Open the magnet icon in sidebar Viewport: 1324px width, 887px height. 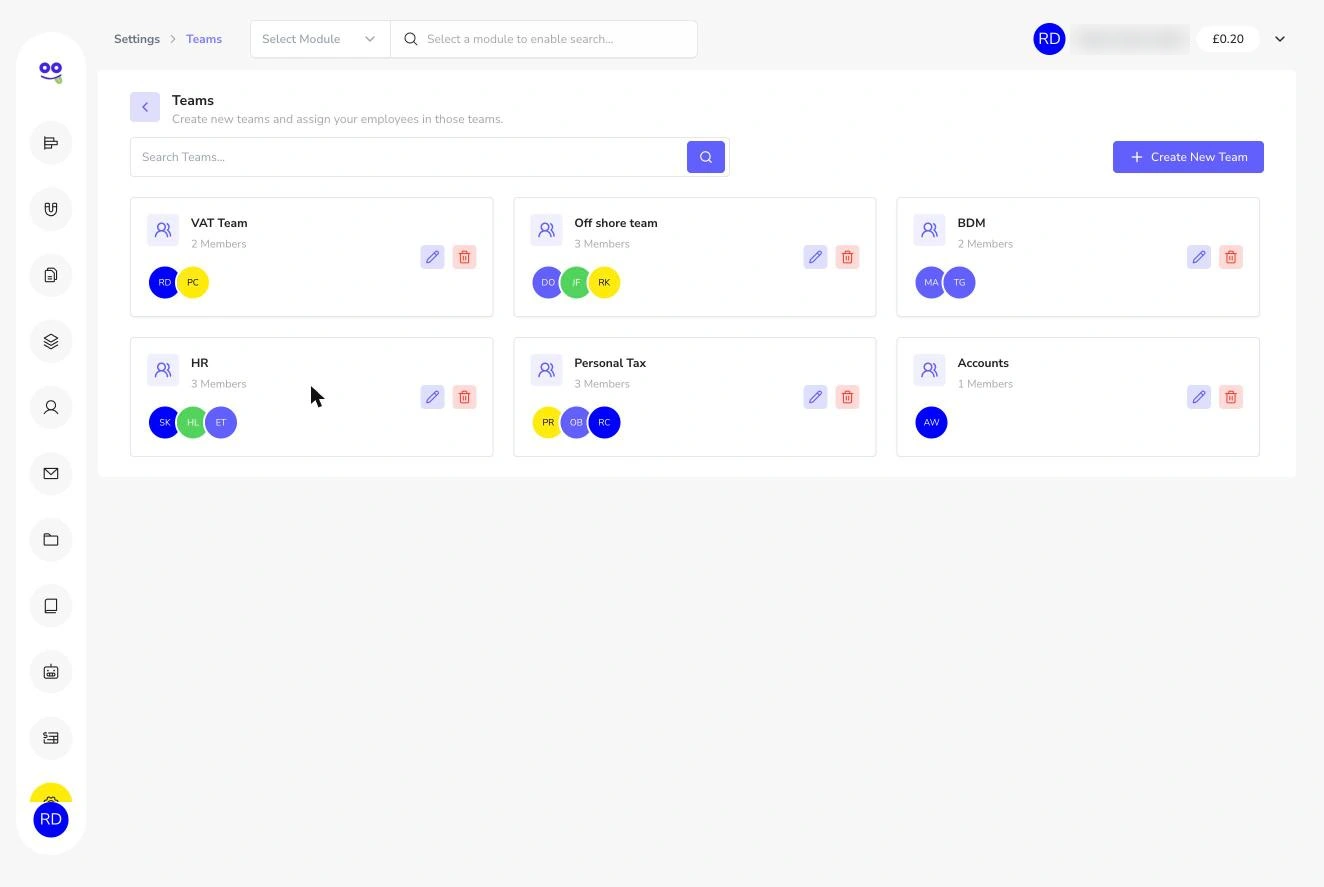51,209
